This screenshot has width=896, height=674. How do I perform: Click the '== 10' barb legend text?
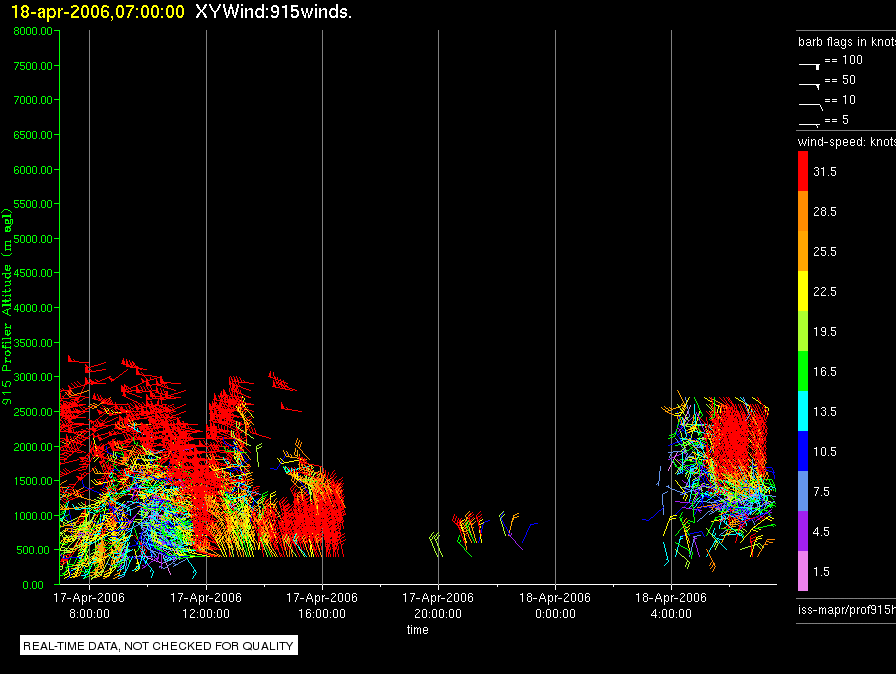[x=840, y=100]
